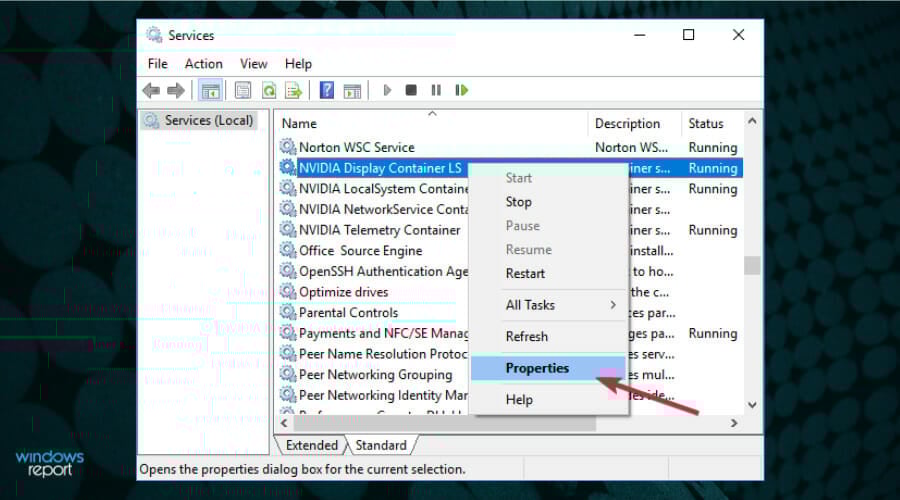Image resolution: width=900 pixels, height=500 pixels.
Task: Select the Peer Name Resolution Protocol service
Action: [x=383, y=354]
